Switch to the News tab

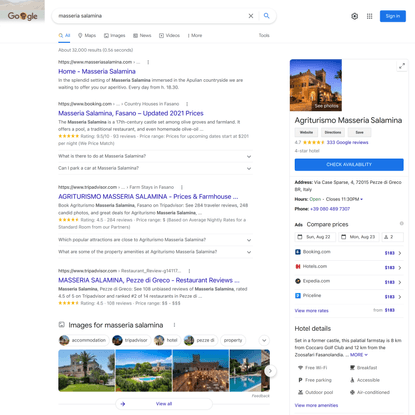pyautogui.click(x=142, y=35)
